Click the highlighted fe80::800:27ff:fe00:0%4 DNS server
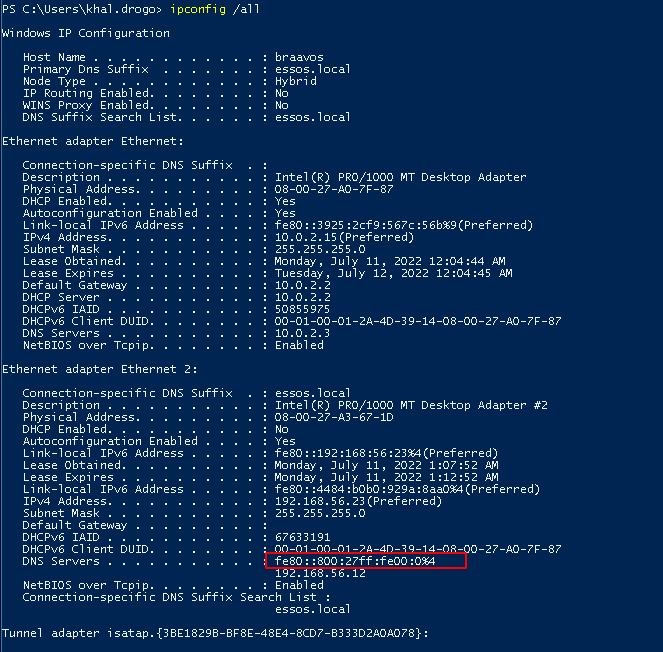 355,561
